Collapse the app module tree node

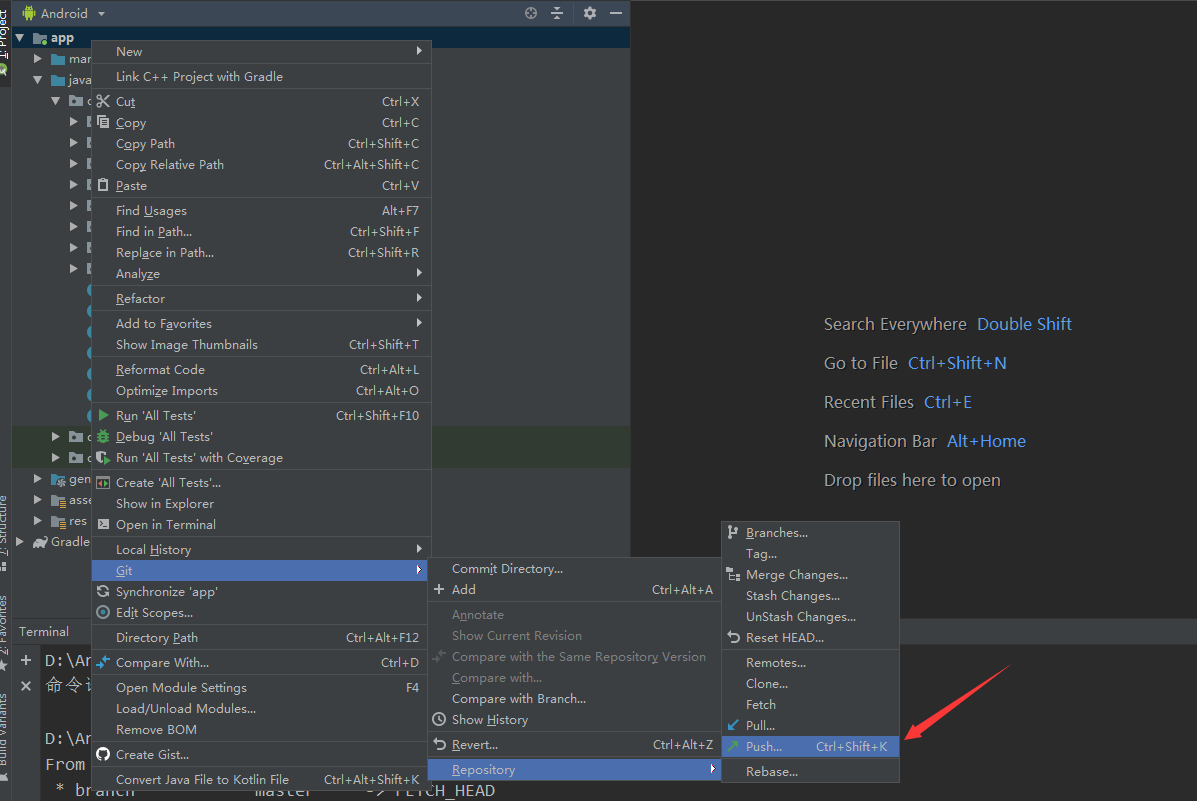coord(21,37)
